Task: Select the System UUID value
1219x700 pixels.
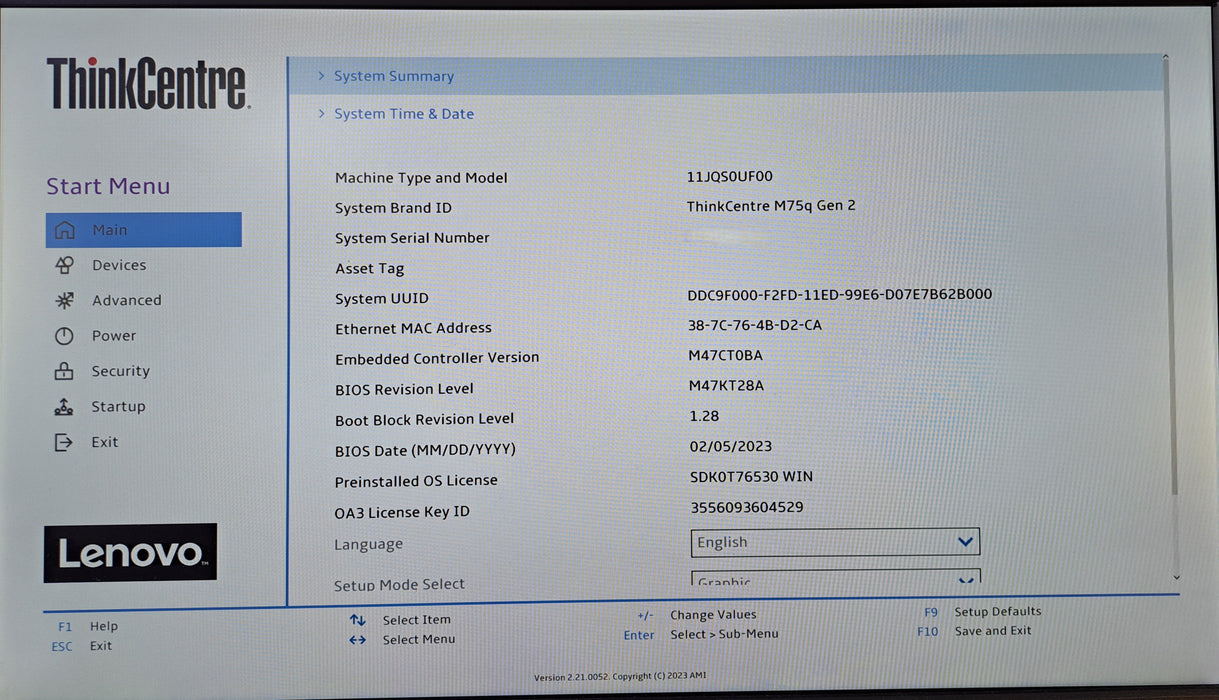Action: pos(840,295)
